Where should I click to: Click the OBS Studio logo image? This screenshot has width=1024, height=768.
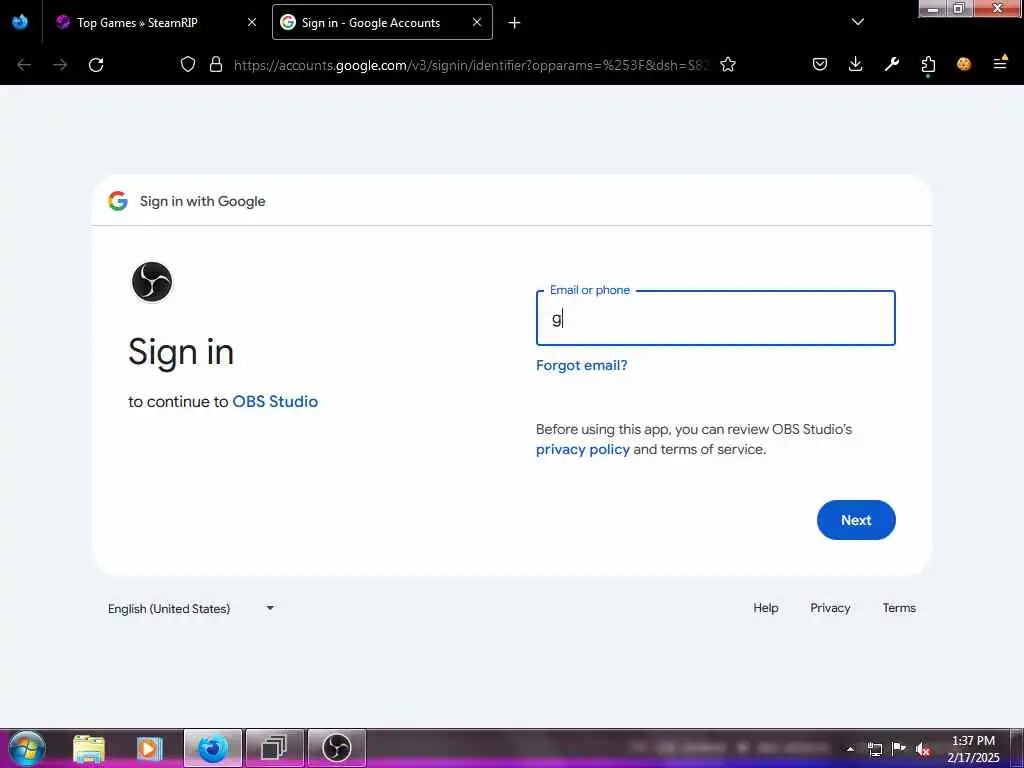pyautogui.click(x=152, y=282)
